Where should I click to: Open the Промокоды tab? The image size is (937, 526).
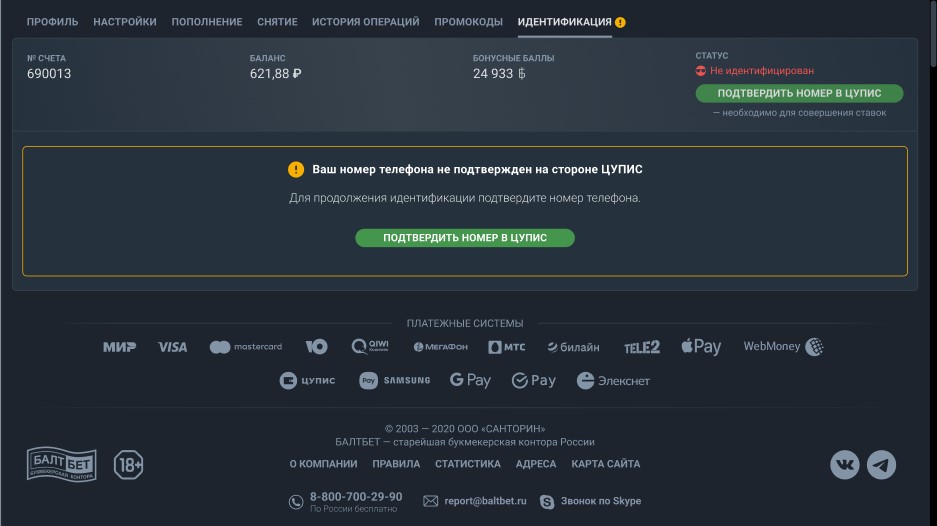click(x=468, y=22)
